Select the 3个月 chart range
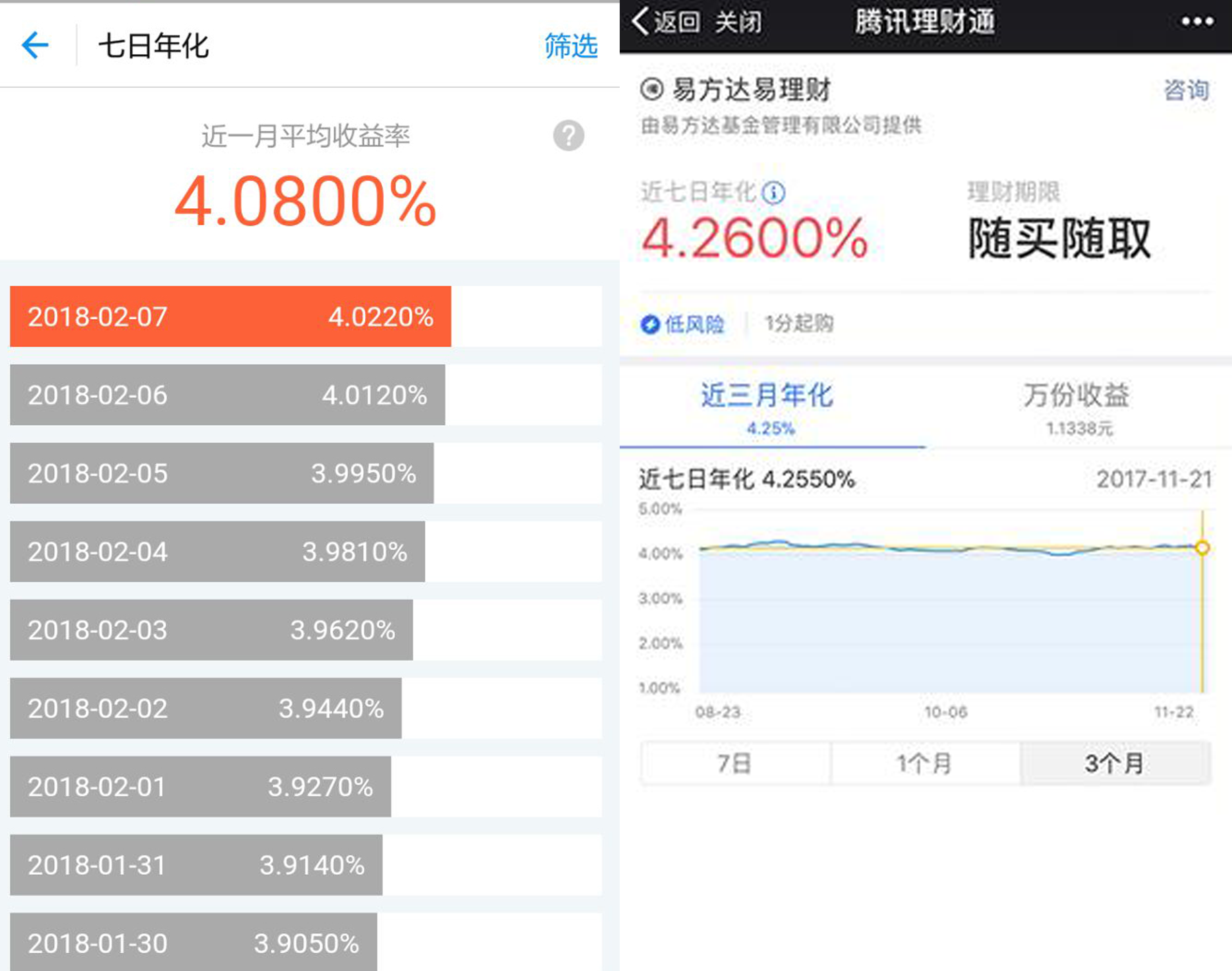 point(1115,763)
